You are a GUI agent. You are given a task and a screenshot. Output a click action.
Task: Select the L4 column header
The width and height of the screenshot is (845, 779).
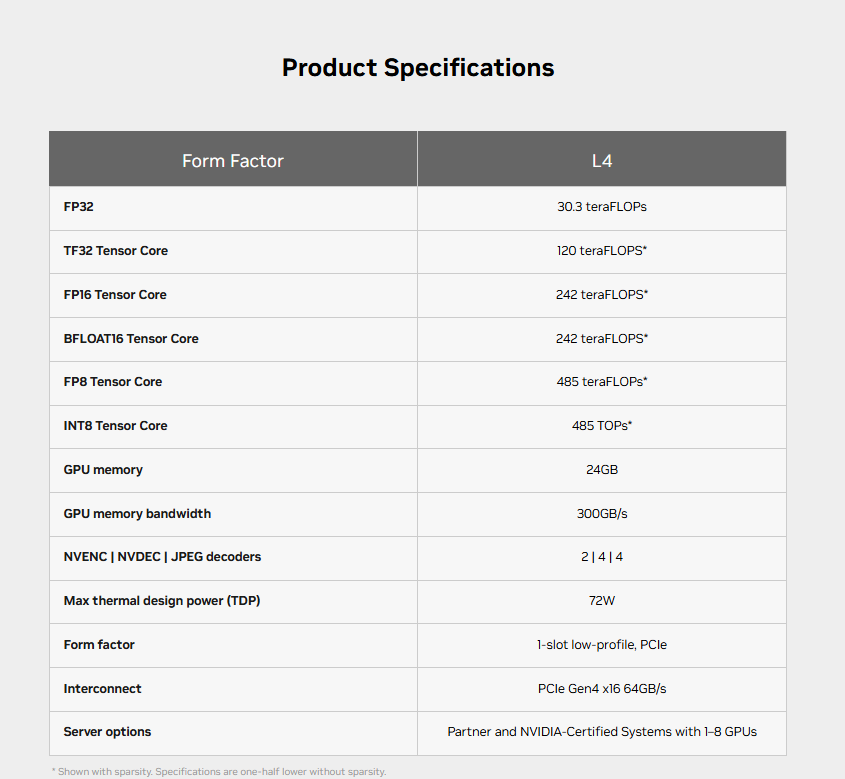[601, 161]
